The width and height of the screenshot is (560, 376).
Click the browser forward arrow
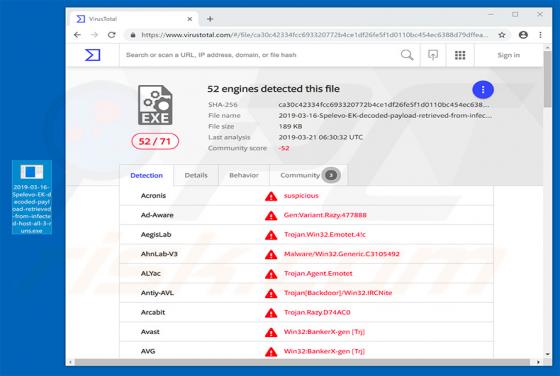point(94,35)
